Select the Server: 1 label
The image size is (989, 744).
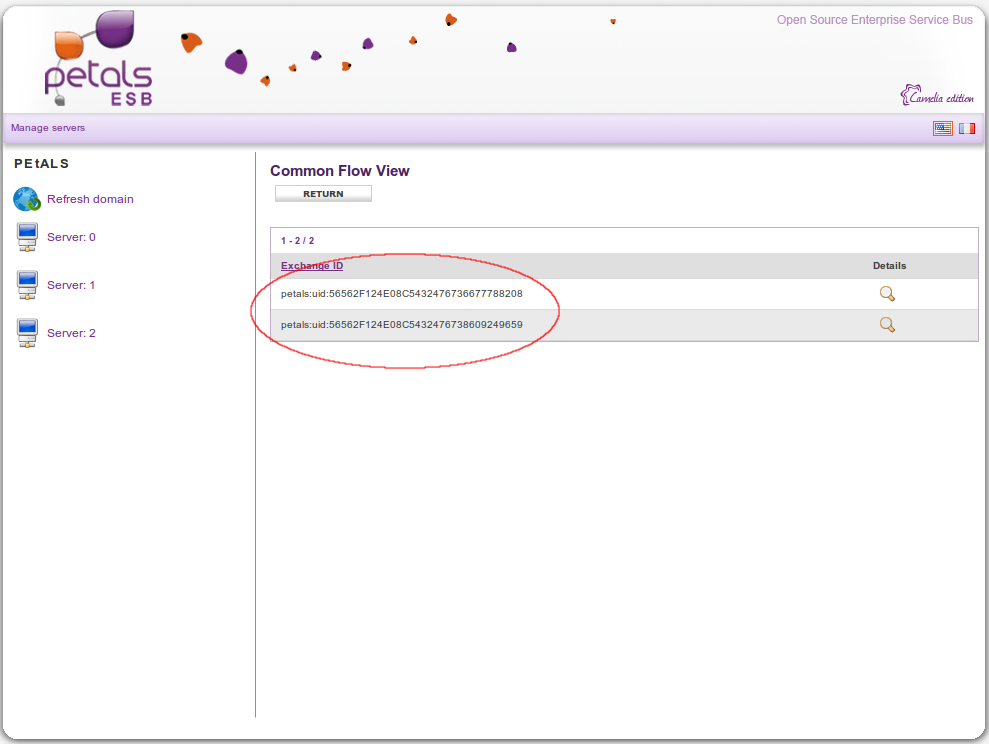point(71,285)
